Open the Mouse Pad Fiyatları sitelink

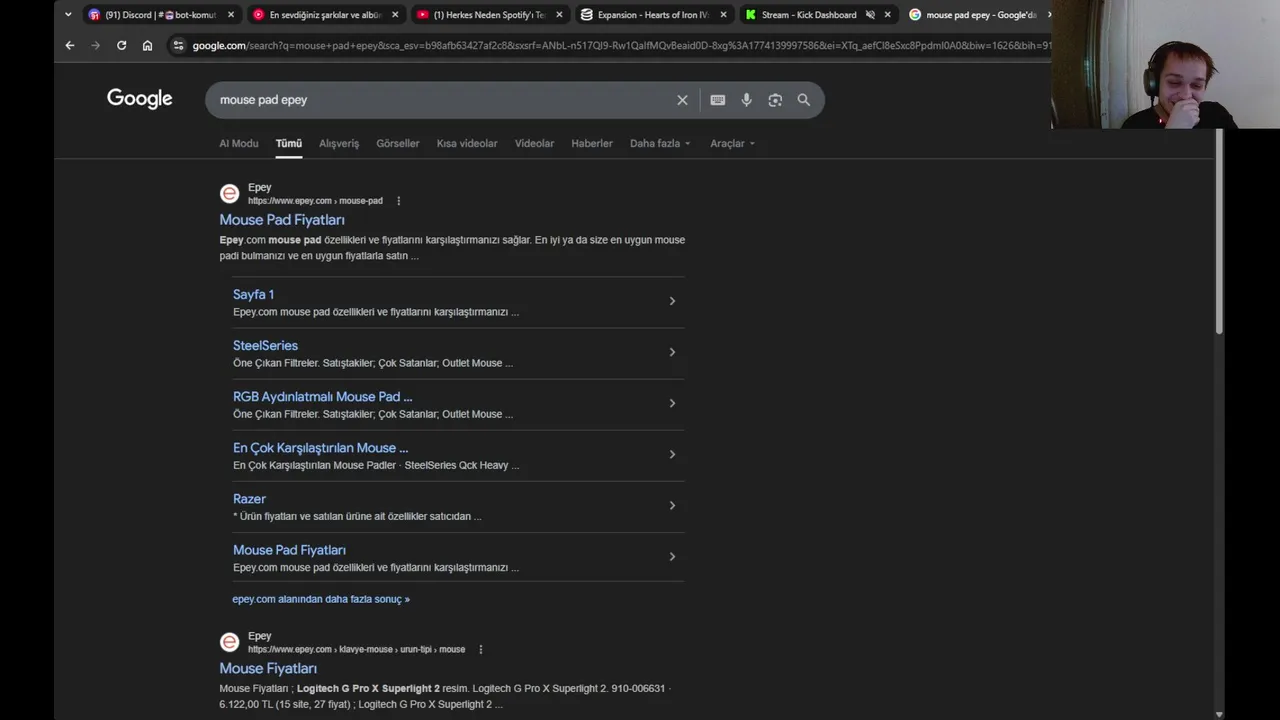tap(289, 550)
